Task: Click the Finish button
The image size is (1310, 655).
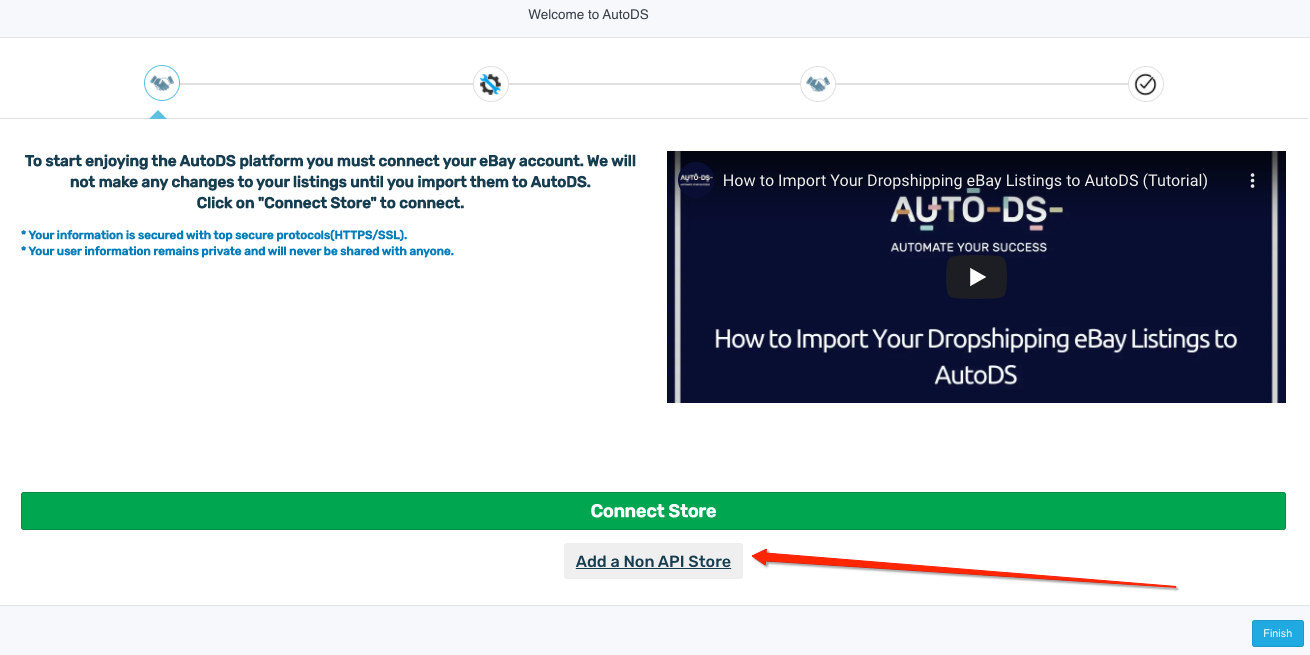Action: (1277, 633)
